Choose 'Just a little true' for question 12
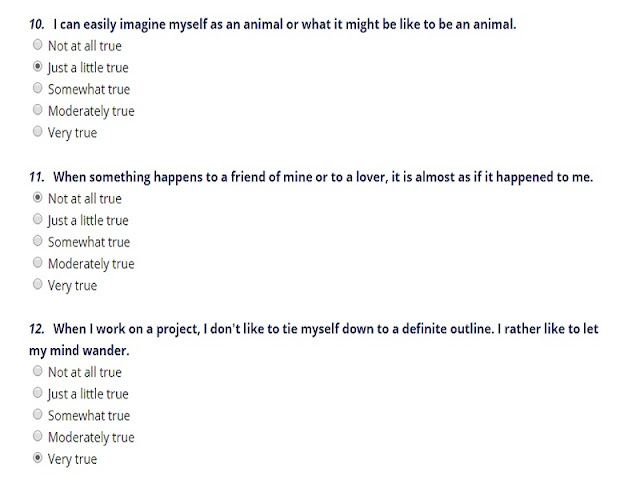The image size is (640, 480). [38, 393]
